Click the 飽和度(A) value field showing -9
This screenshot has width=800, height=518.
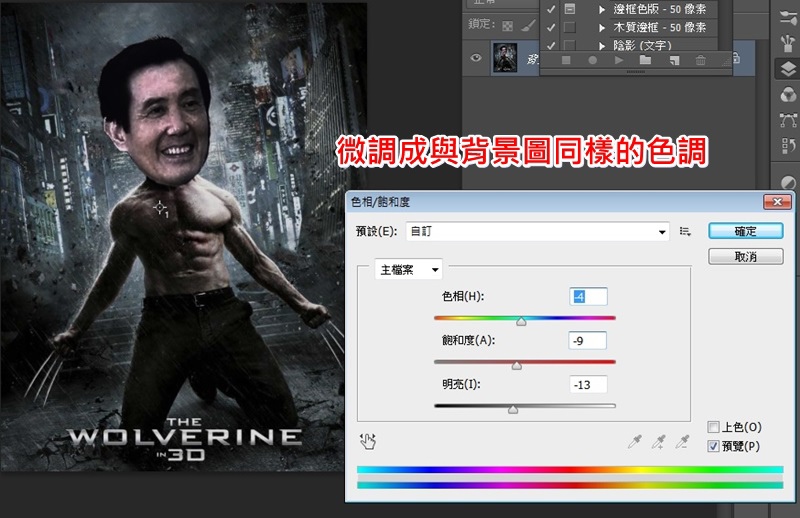click(x=588, y=340)
